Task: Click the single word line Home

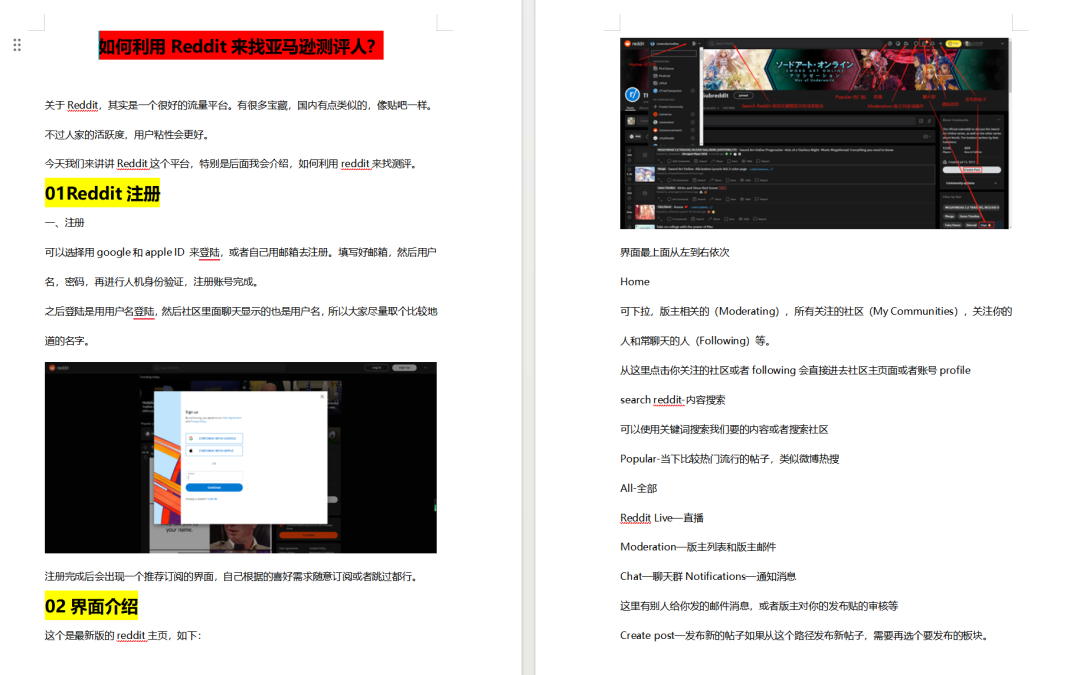Action: pyautogui.click(x=635, y=282)
